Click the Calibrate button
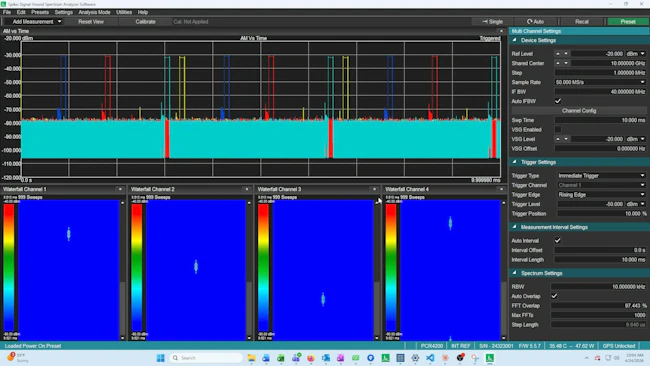The image size is (650, 366). 145,22
